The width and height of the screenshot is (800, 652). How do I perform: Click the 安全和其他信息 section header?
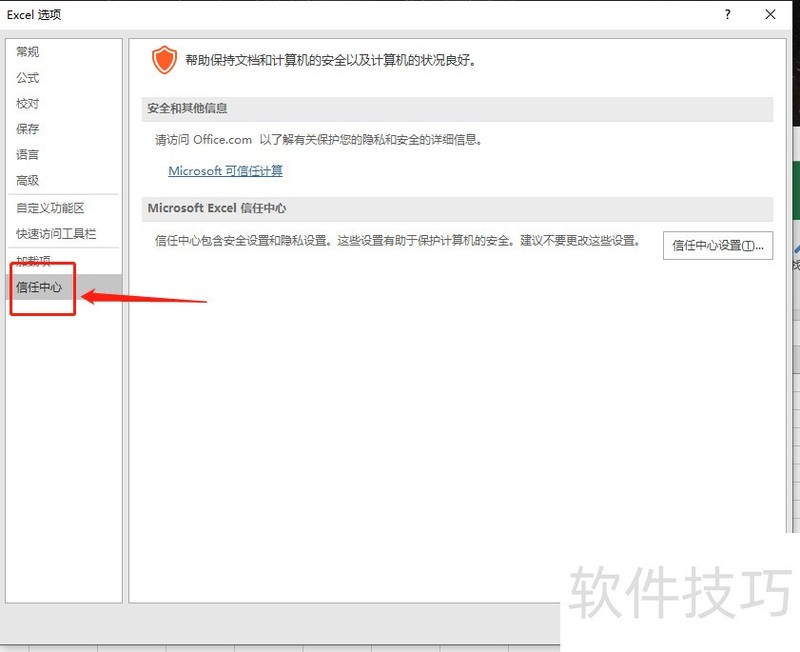click(188, 109)
